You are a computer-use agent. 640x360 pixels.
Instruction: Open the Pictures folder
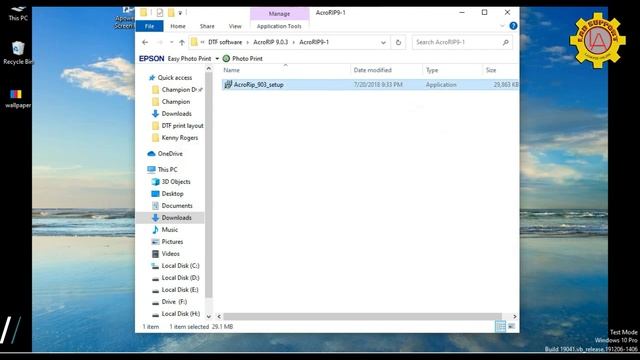167,242
